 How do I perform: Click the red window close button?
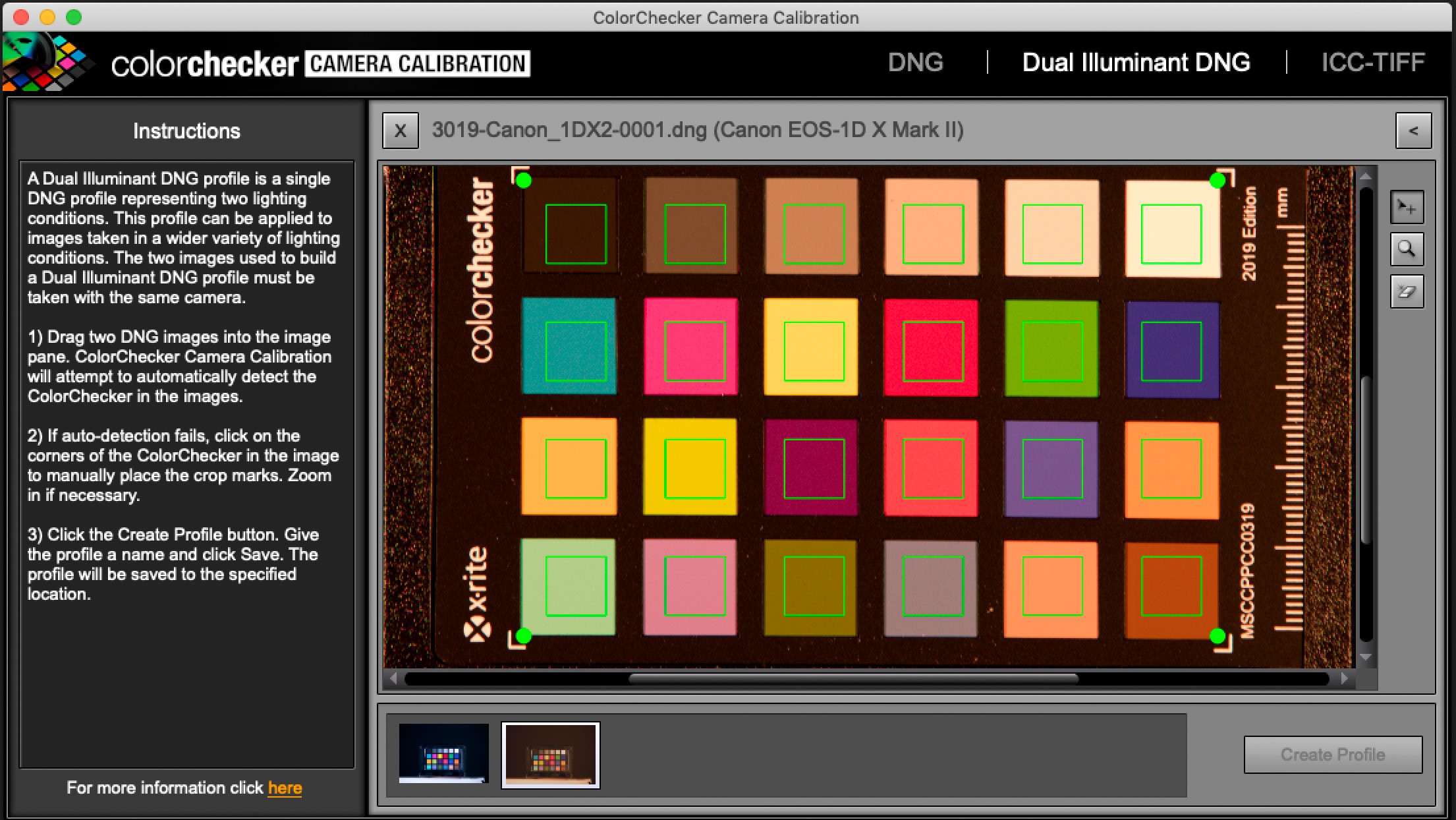coord(21,17)
